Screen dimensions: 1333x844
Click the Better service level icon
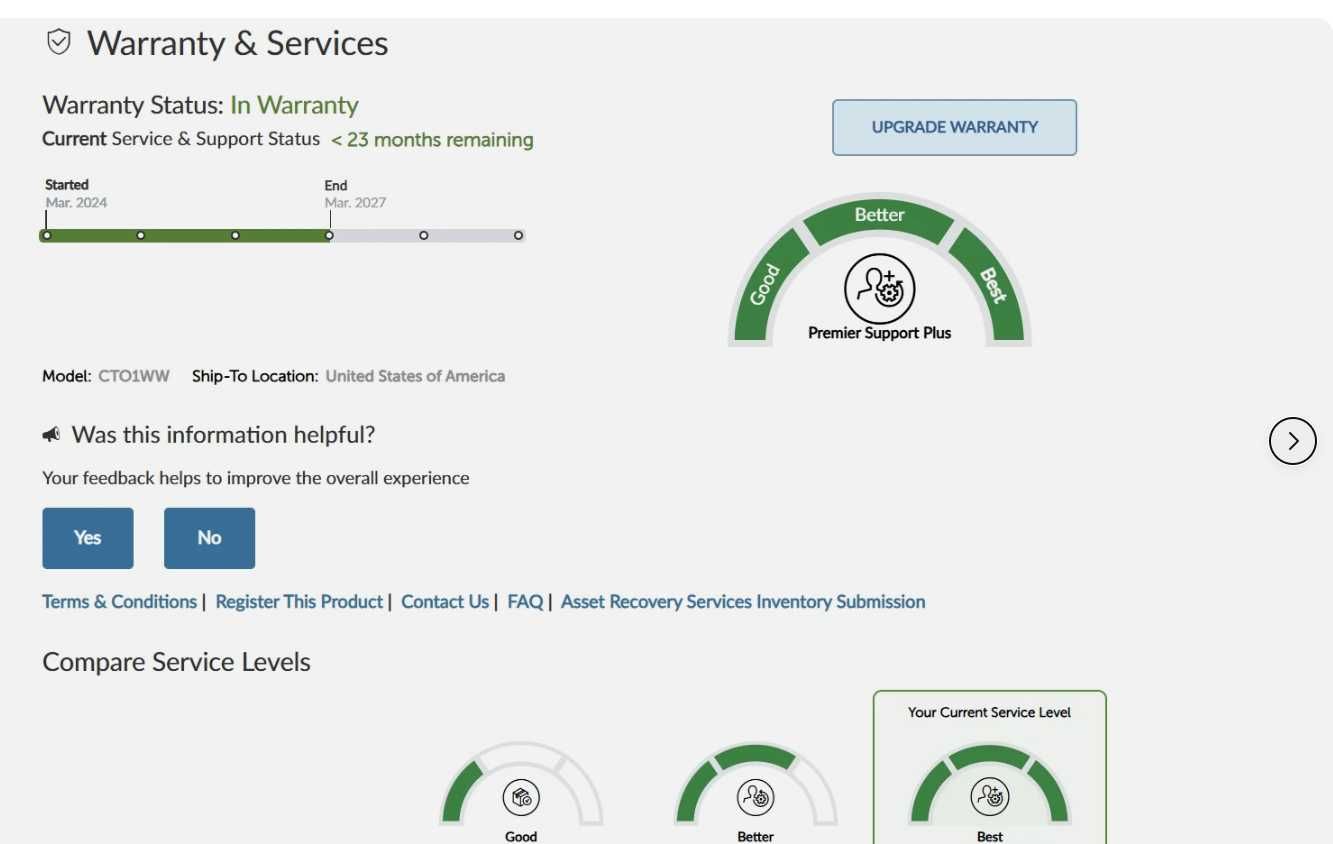(x=755, y=798)
